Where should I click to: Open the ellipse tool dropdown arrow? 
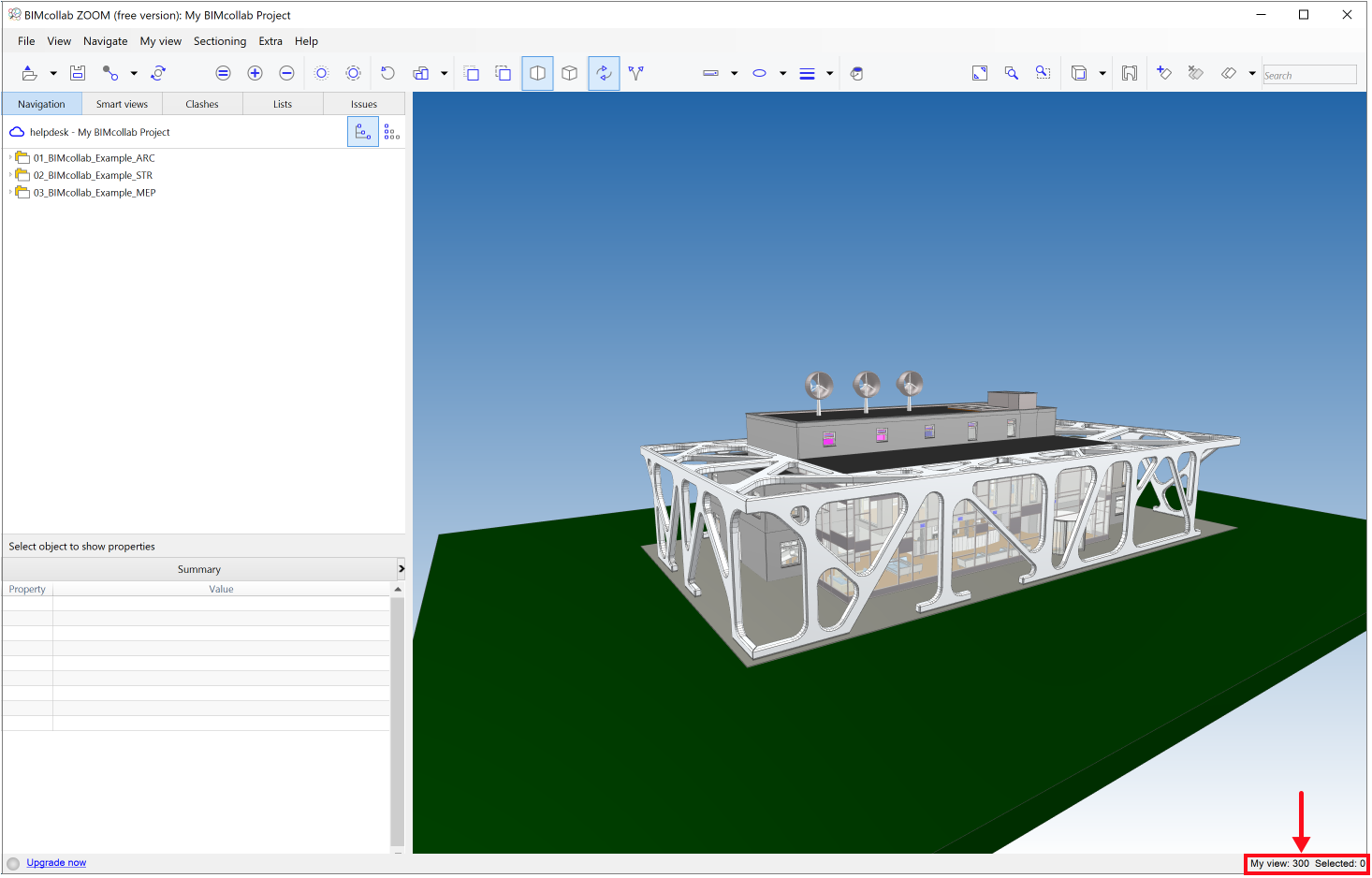pos(782,73)
